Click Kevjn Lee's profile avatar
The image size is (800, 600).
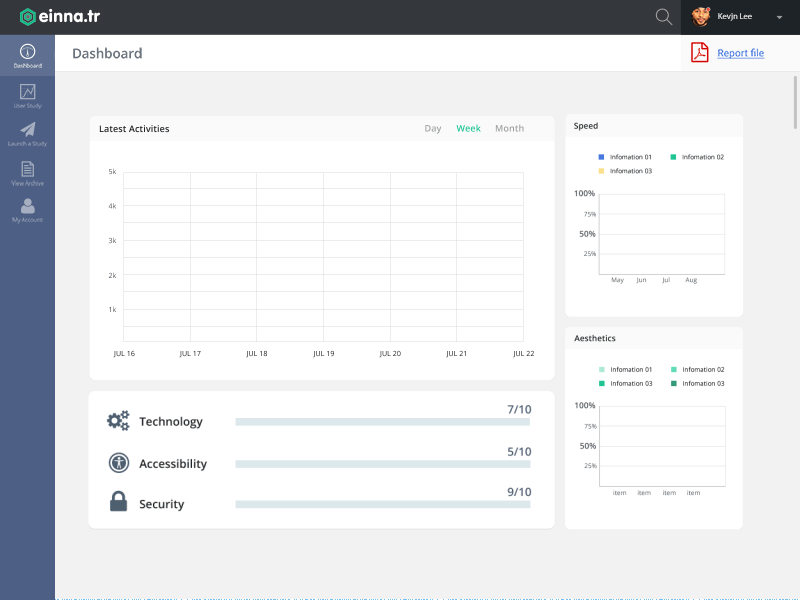click(x=700, y=17)
